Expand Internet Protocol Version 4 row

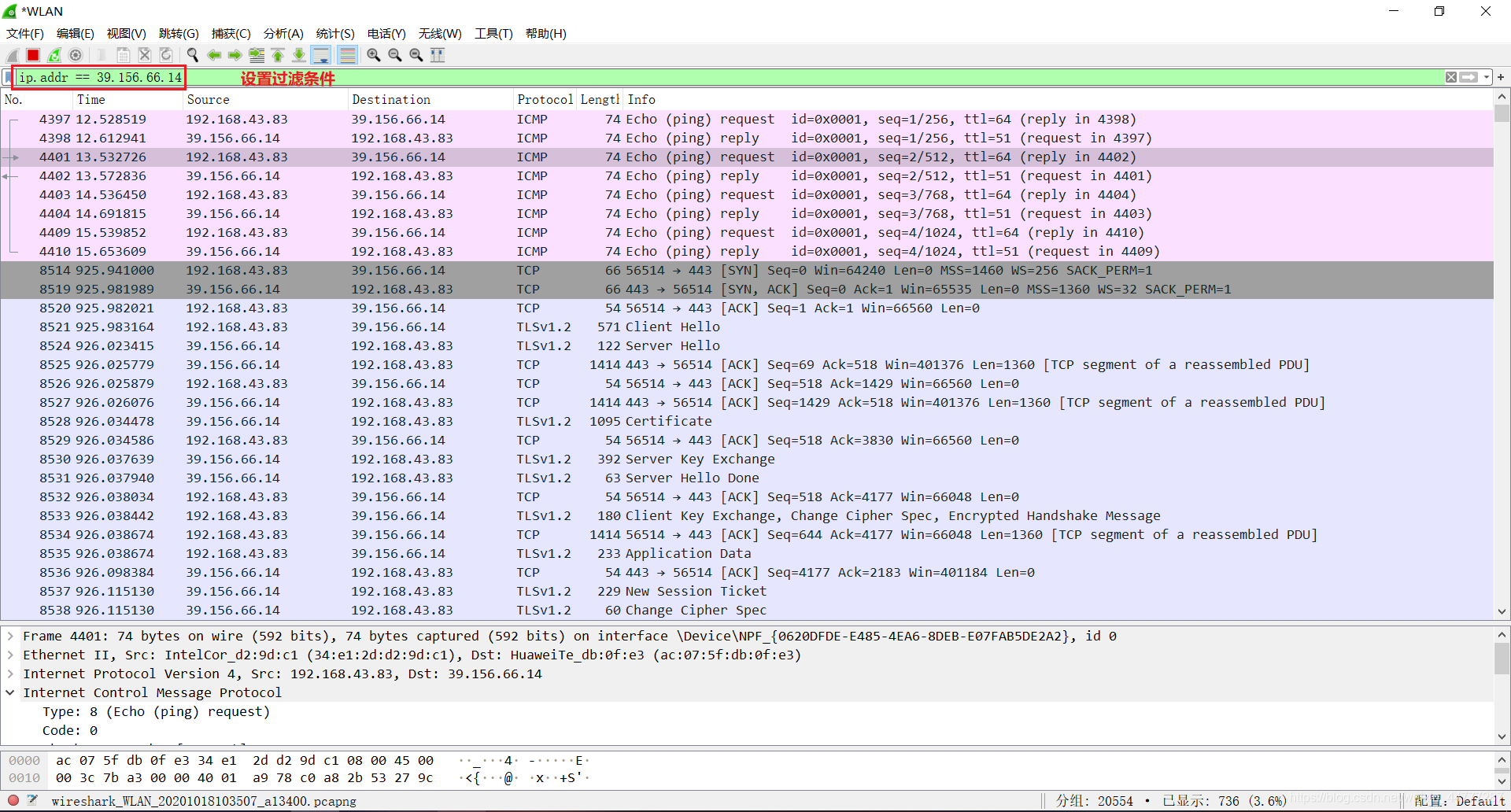[10, 674]
